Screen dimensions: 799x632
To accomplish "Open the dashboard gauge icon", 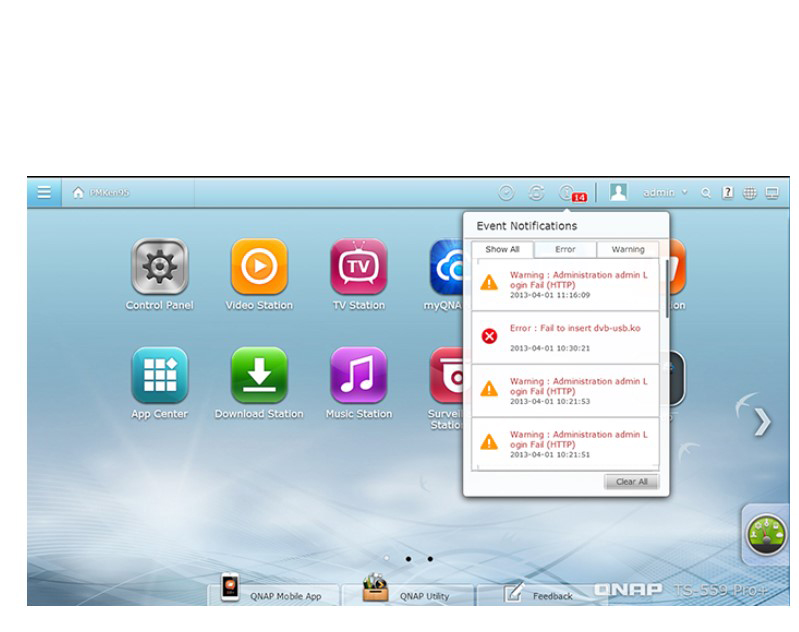I will tap(766, 535).
